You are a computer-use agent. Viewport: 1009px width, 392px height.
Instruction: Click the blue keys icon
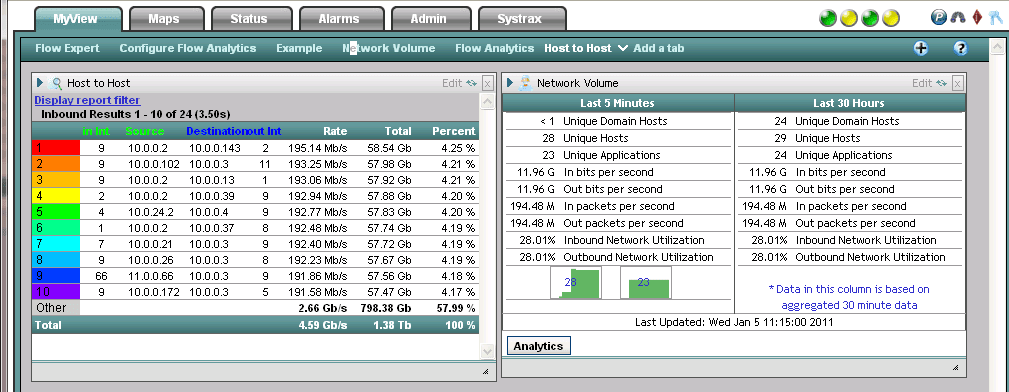[995, 18]
